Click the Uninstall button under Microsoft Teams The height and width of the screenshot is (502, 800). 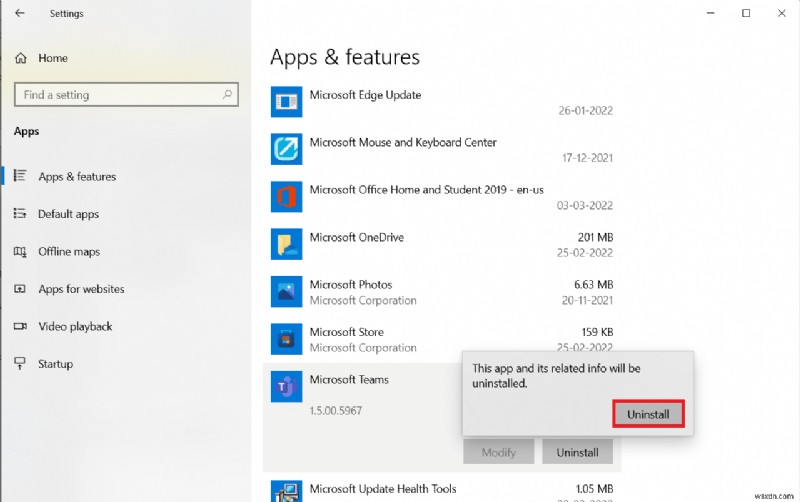pos(578,452)
